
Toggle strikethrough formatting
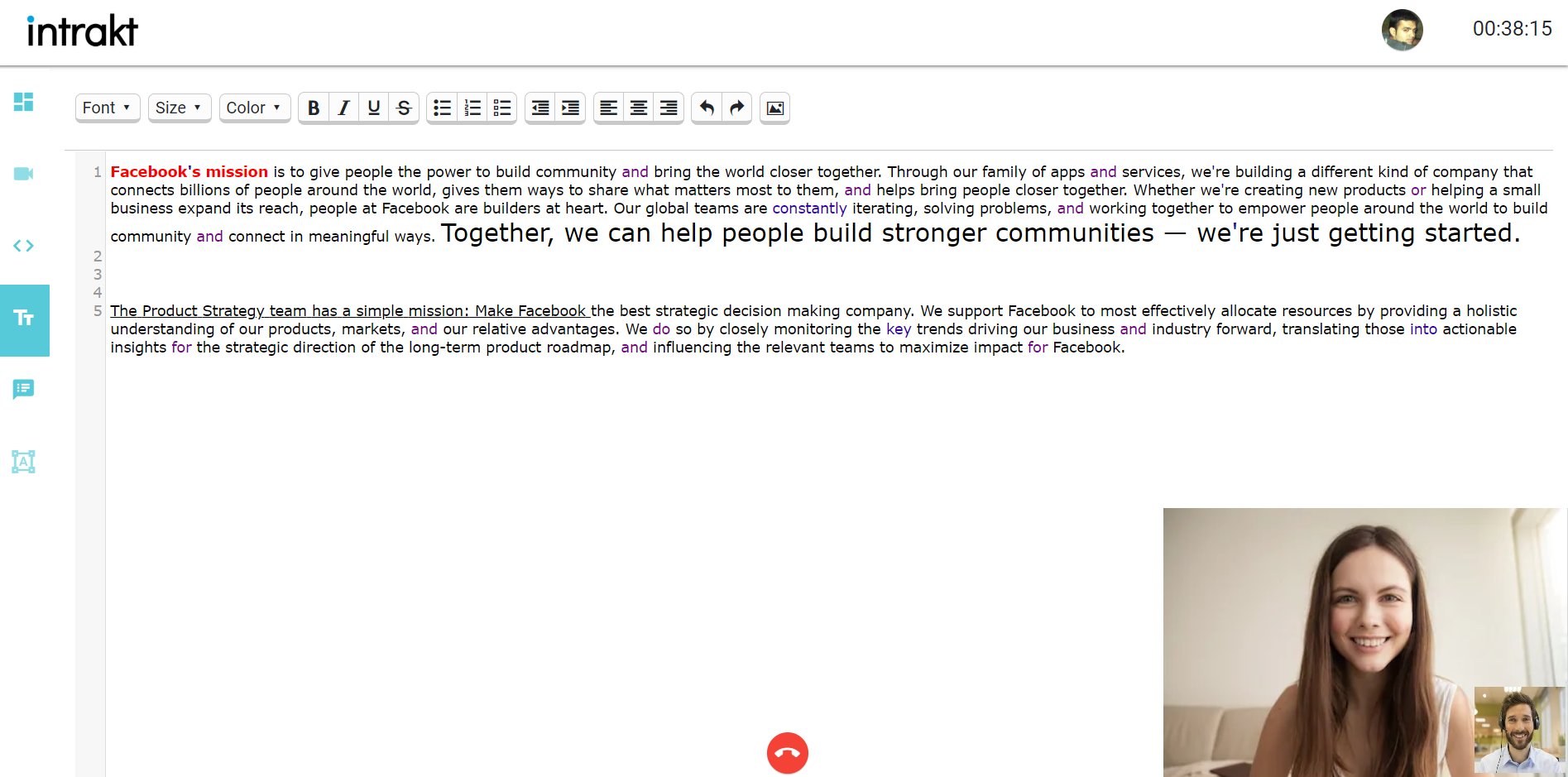pos(404,108)
